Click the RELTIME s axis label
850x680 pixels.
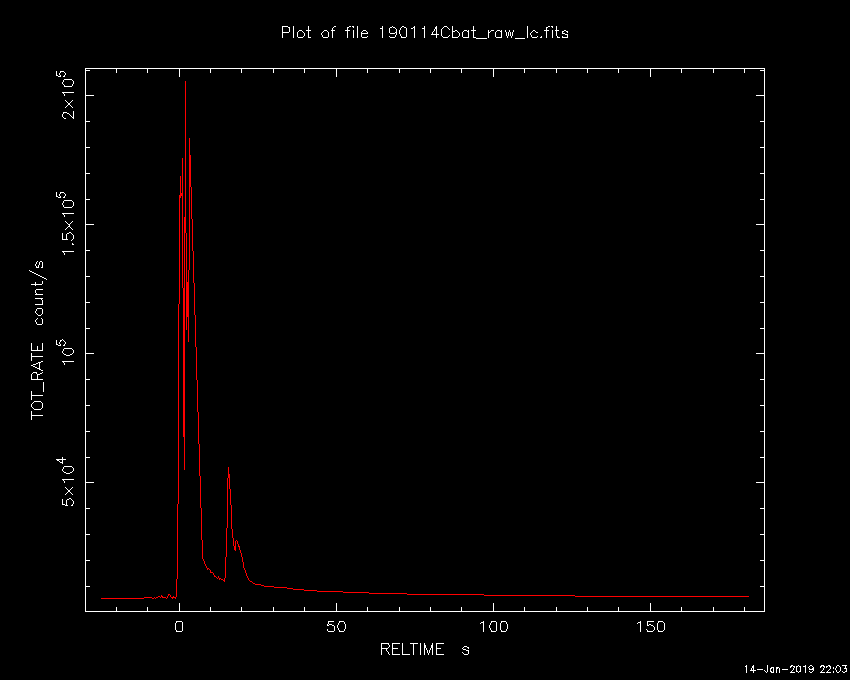pyautogui.click(x=424, y=649)
